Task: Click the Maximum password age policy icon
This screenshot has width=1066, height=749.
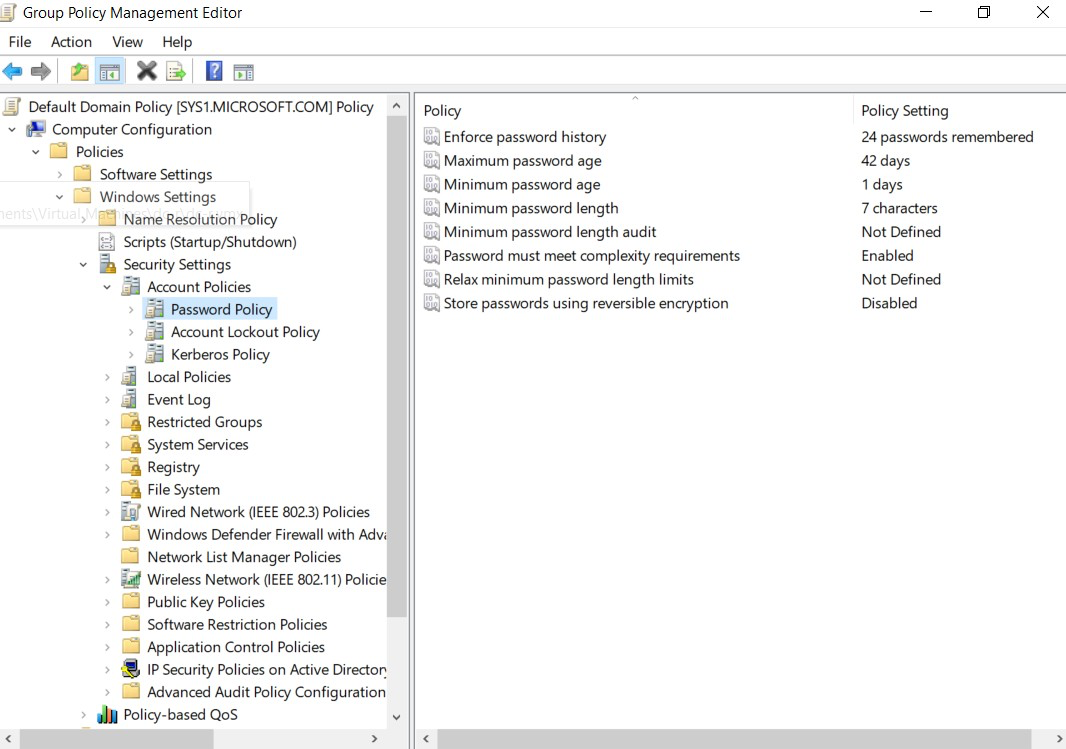Action: pyautogui.click(x=432, y=160)
